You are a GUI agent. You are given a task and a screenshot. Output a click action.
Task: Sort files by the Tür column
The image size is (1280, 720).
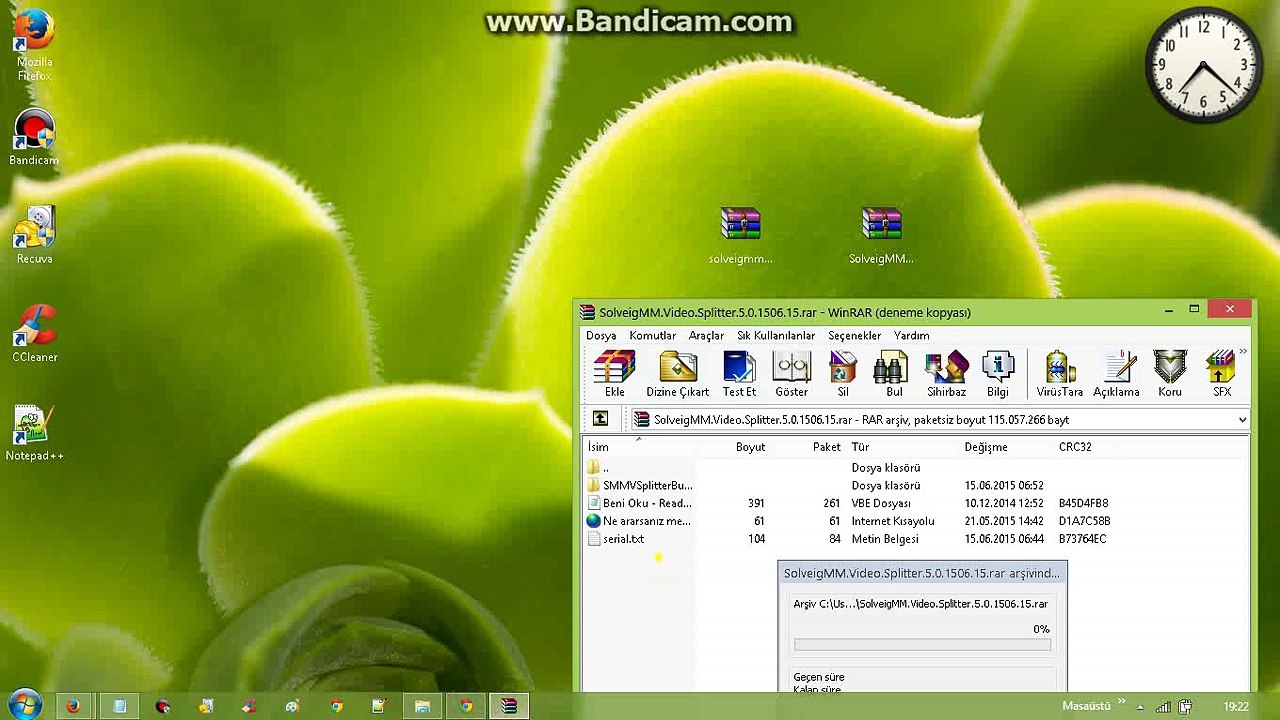tap(860, 447)
